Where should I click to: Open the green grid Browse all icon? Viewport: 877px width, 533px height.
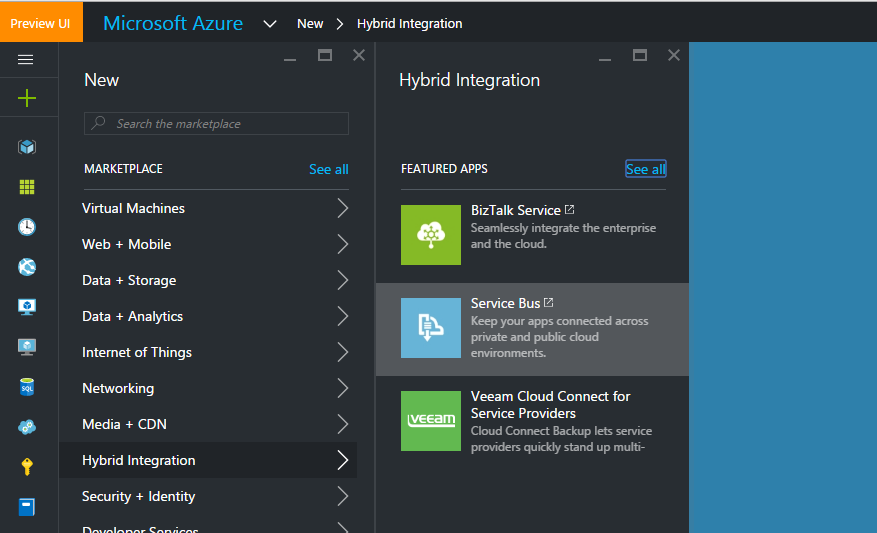[27, 187]
